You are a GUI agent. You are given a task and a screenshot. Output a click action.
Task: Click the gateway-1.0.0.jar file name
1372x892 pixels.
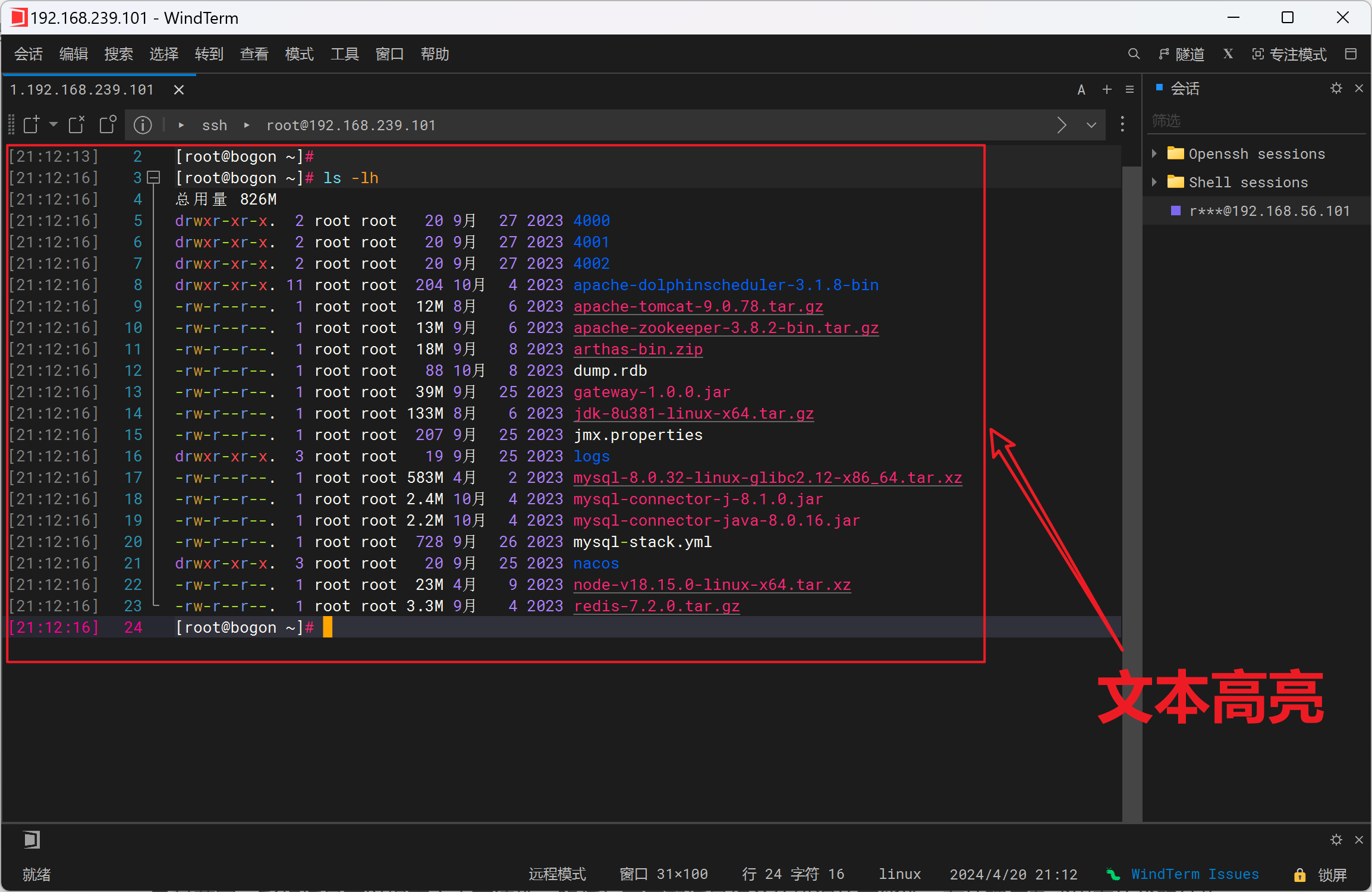tap(652, 392)
